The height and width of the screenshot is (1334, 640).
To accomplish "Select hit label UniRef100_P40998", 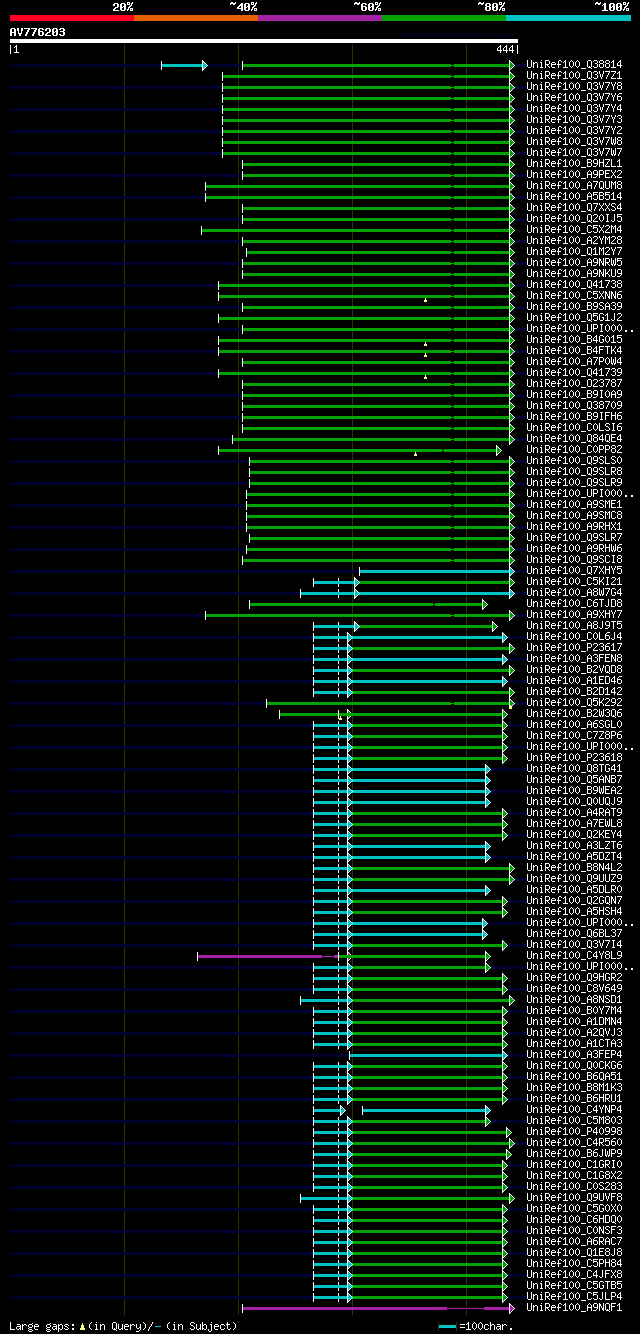I will click(574, 1131).
